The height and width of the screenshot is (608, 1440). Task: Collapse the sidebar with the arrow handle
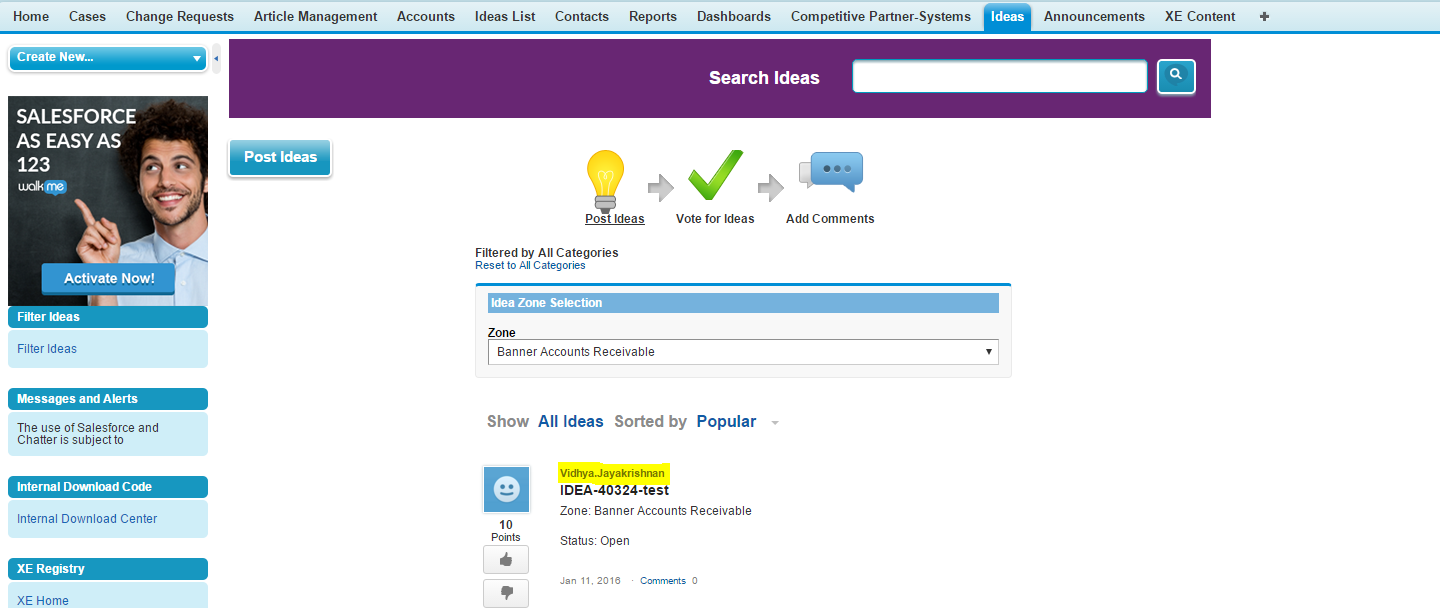tap(217, 58)
